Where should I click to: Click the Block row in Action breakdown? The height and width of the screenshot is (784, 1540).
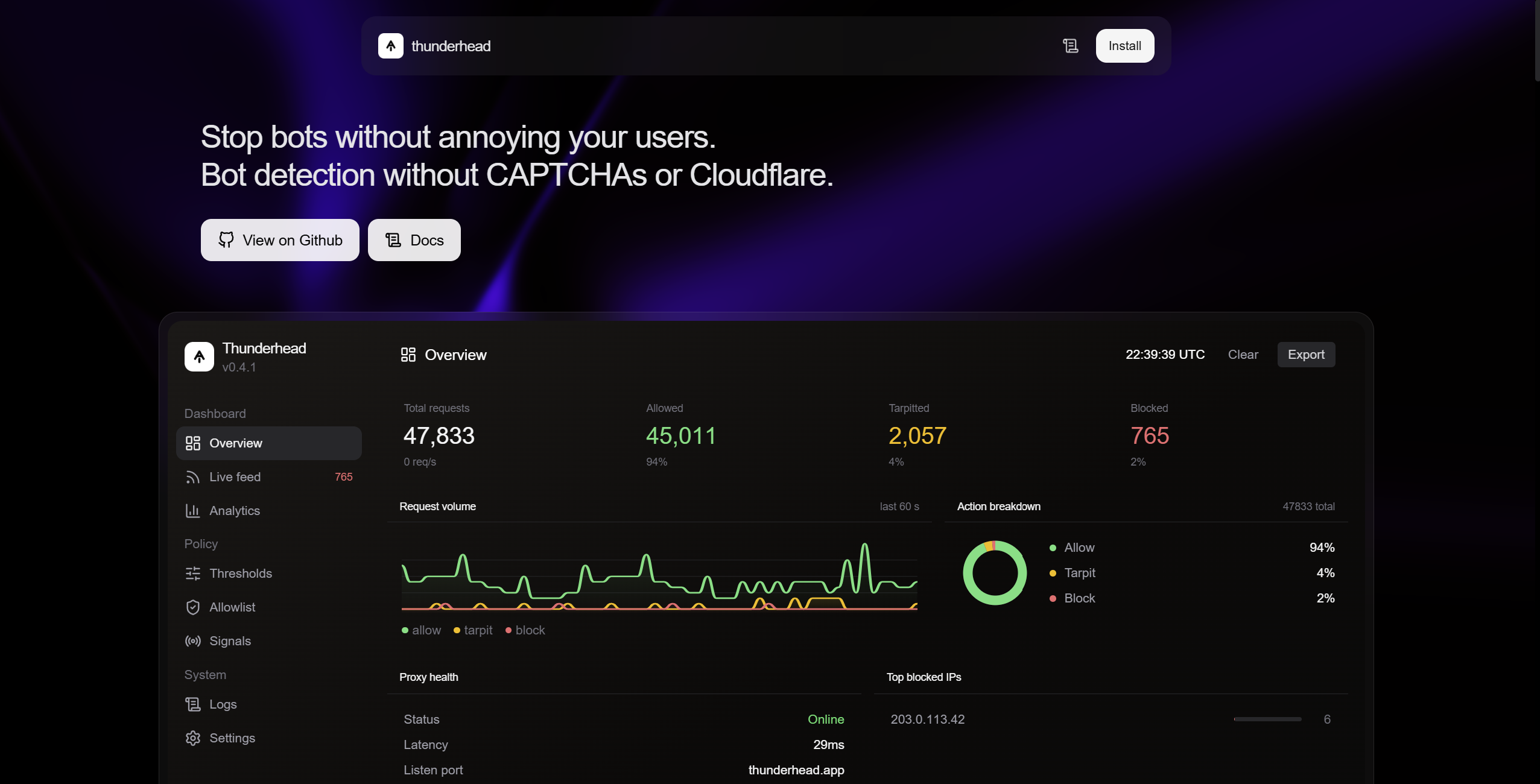[1192, 598]
